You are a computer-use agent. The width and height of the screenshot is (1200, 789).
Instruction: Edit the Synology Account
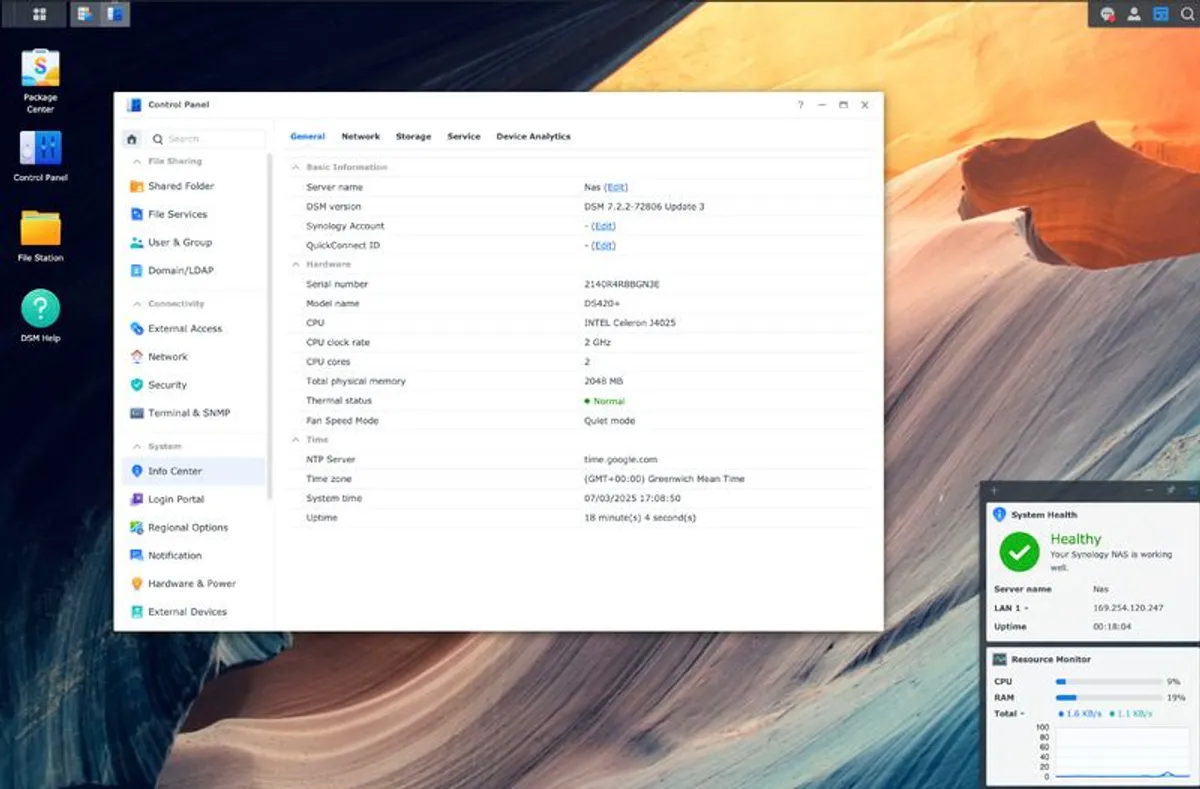[603, 226]
